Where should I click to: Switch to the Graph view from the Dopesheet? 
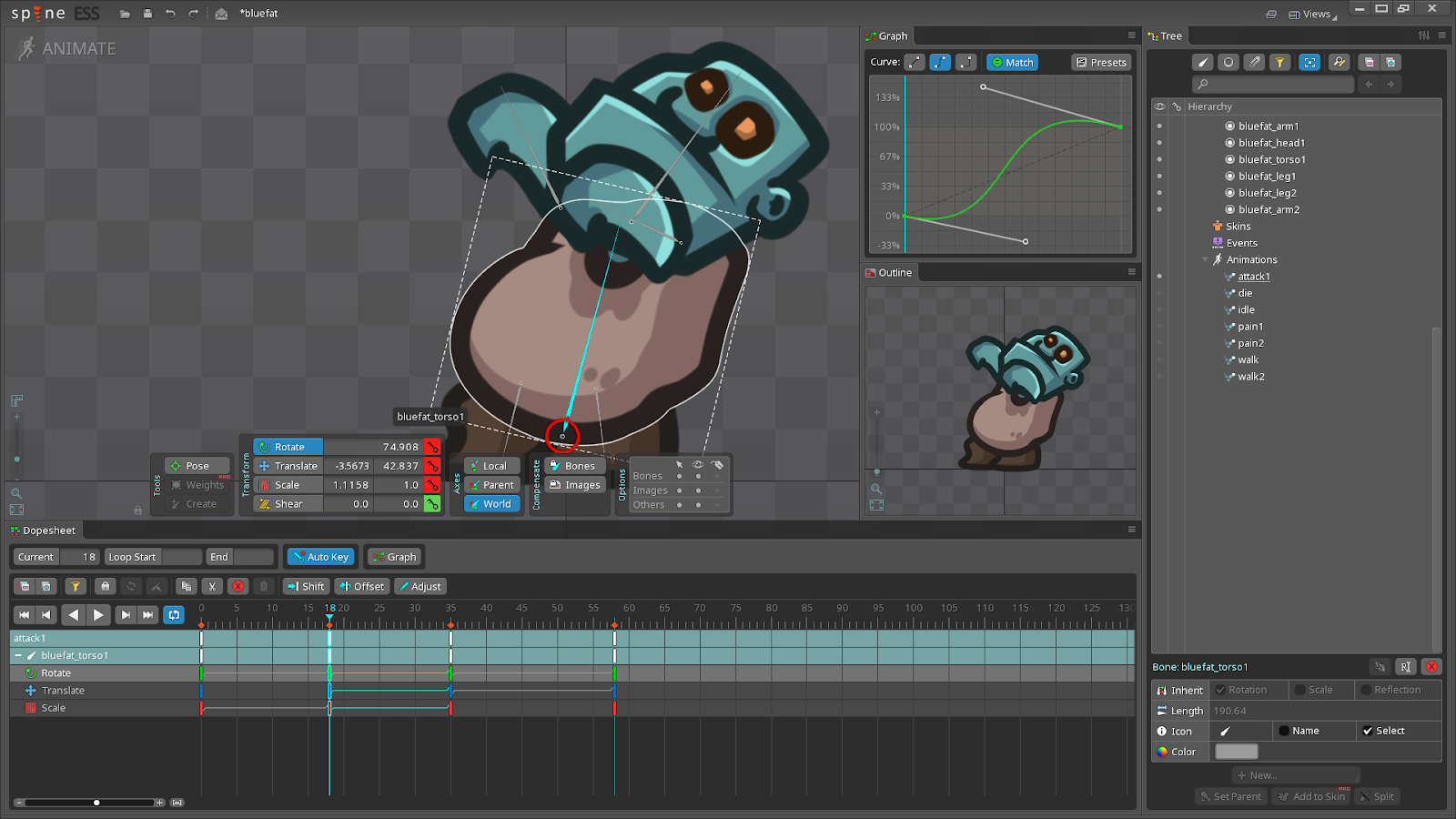(394, 556)
